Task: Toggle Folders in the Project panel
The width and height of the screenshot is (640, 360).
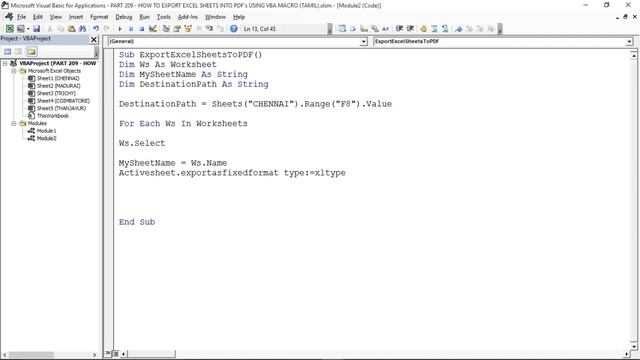Action: [32, 51]
